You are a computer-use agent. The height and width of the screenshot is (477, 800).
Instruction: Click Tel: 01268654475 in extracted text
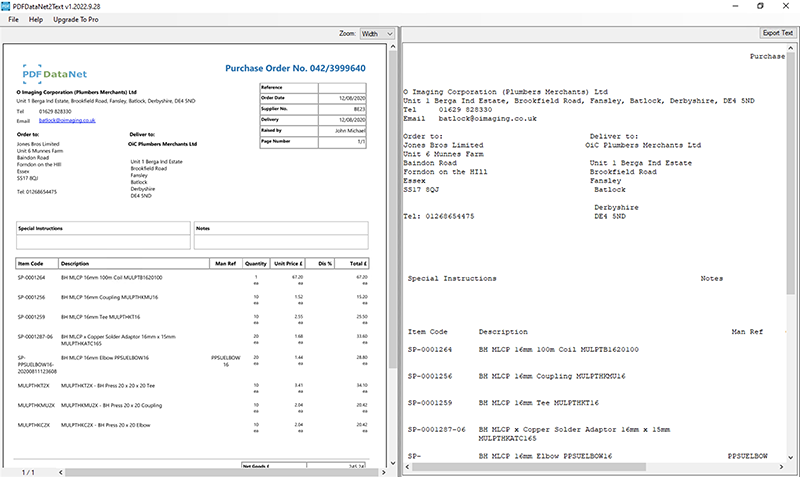pos(439,216)
